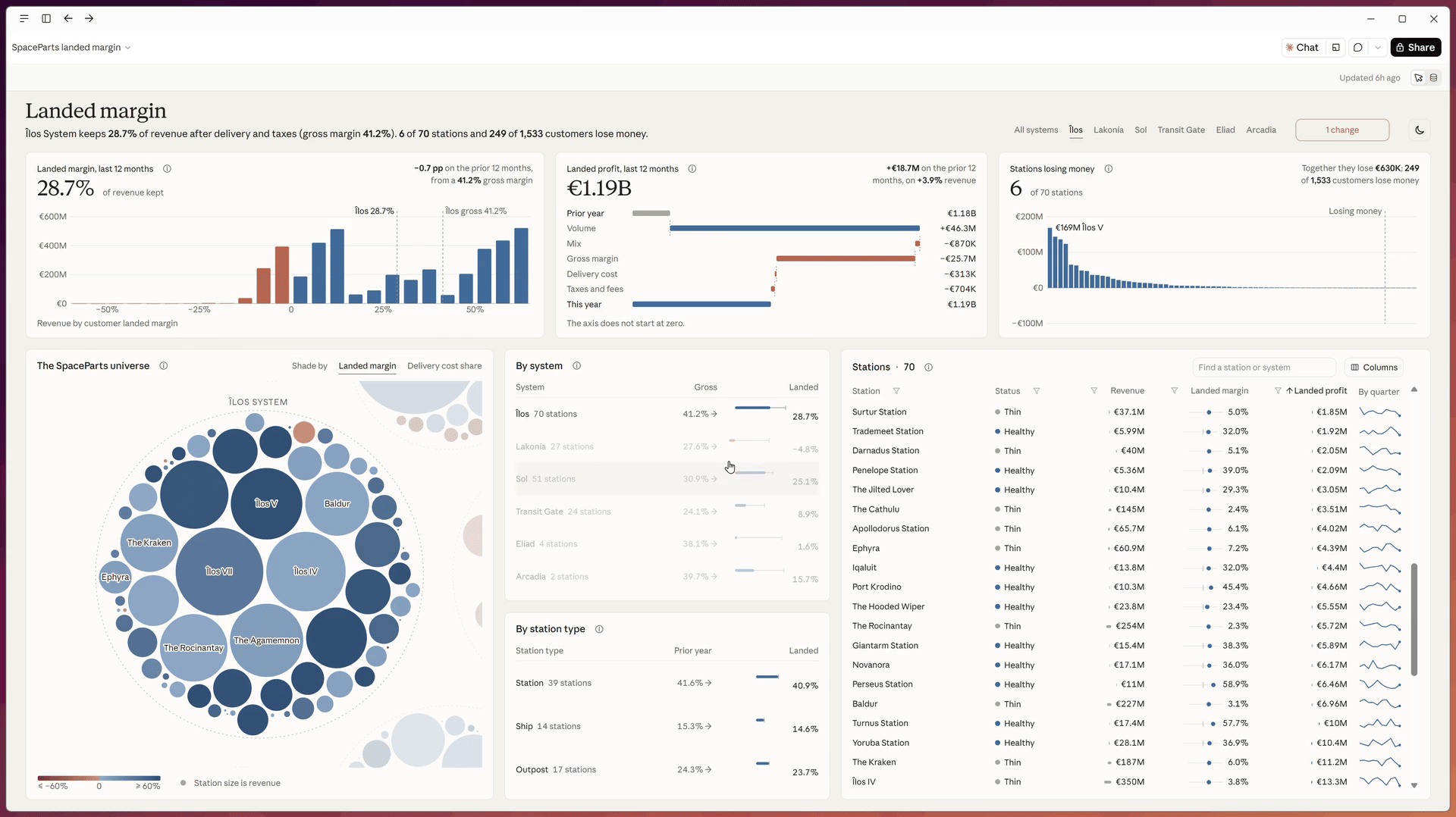Viewport: 1456px width, 817px height.
Task: Open the filter icon left of Landed margin header
Action: click(1175, 391)
